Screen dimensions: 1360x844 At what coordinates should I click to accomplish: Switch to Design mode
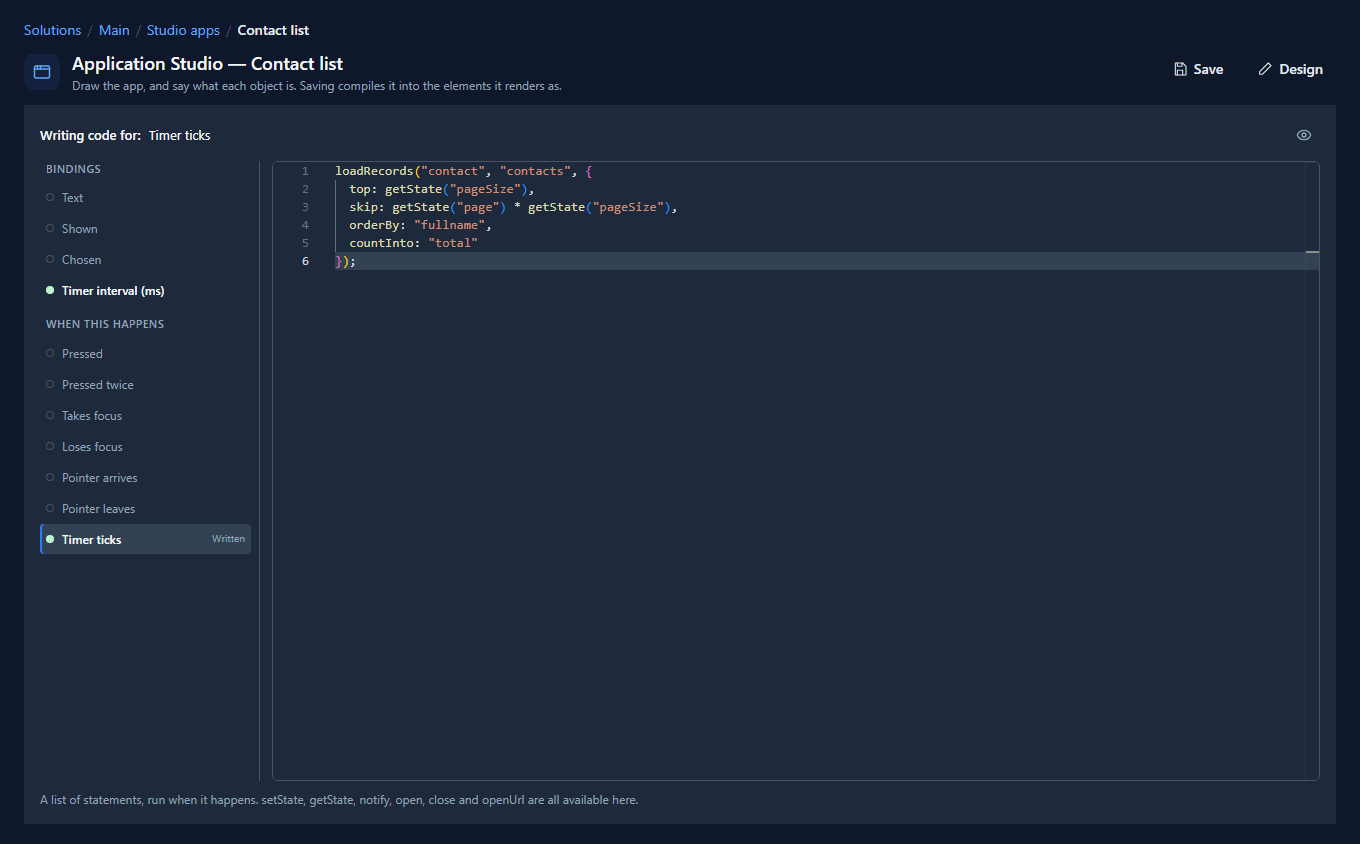[1290, 69]
